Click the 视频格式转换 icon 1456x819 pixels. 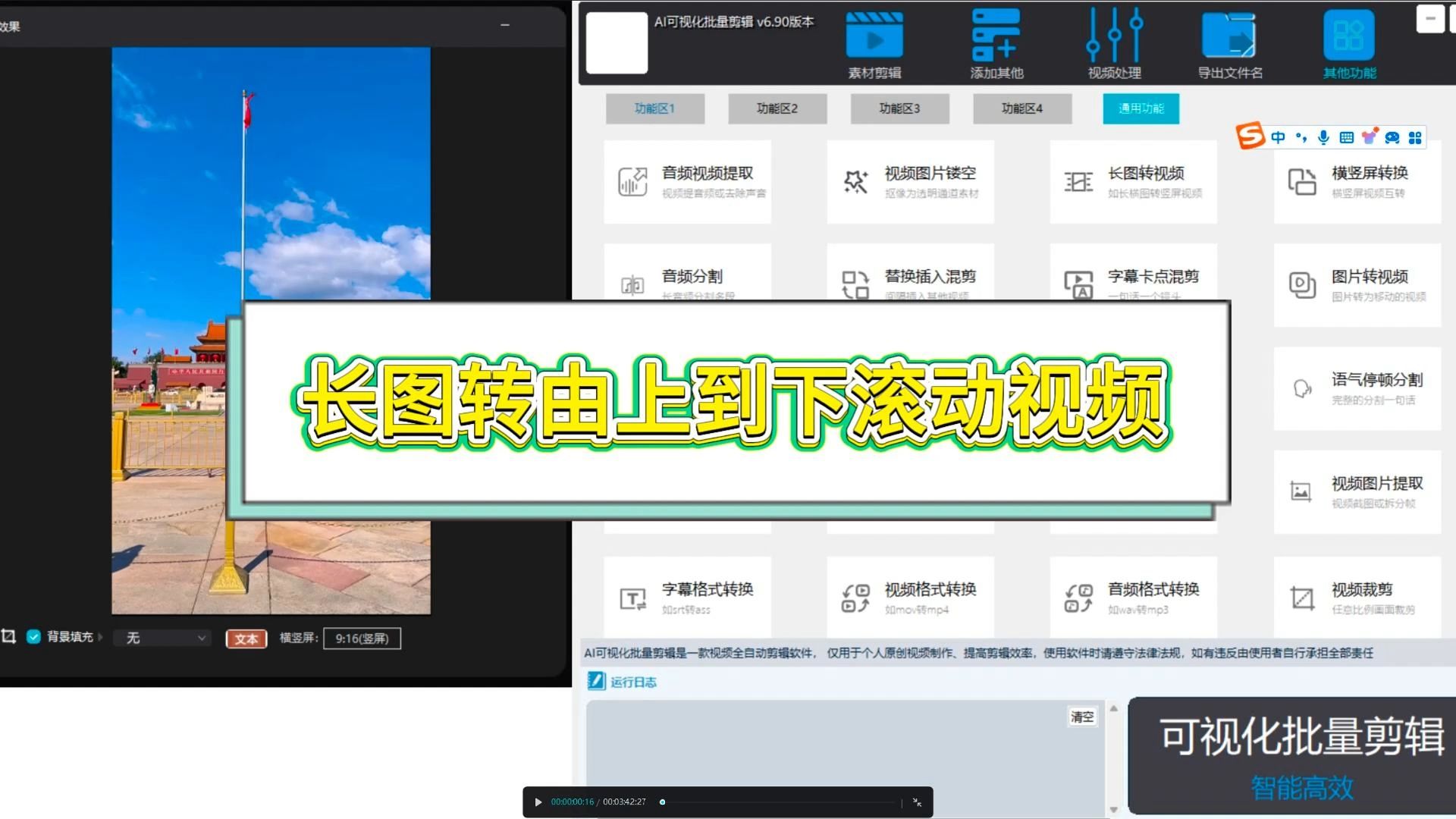tap(855, 598)
